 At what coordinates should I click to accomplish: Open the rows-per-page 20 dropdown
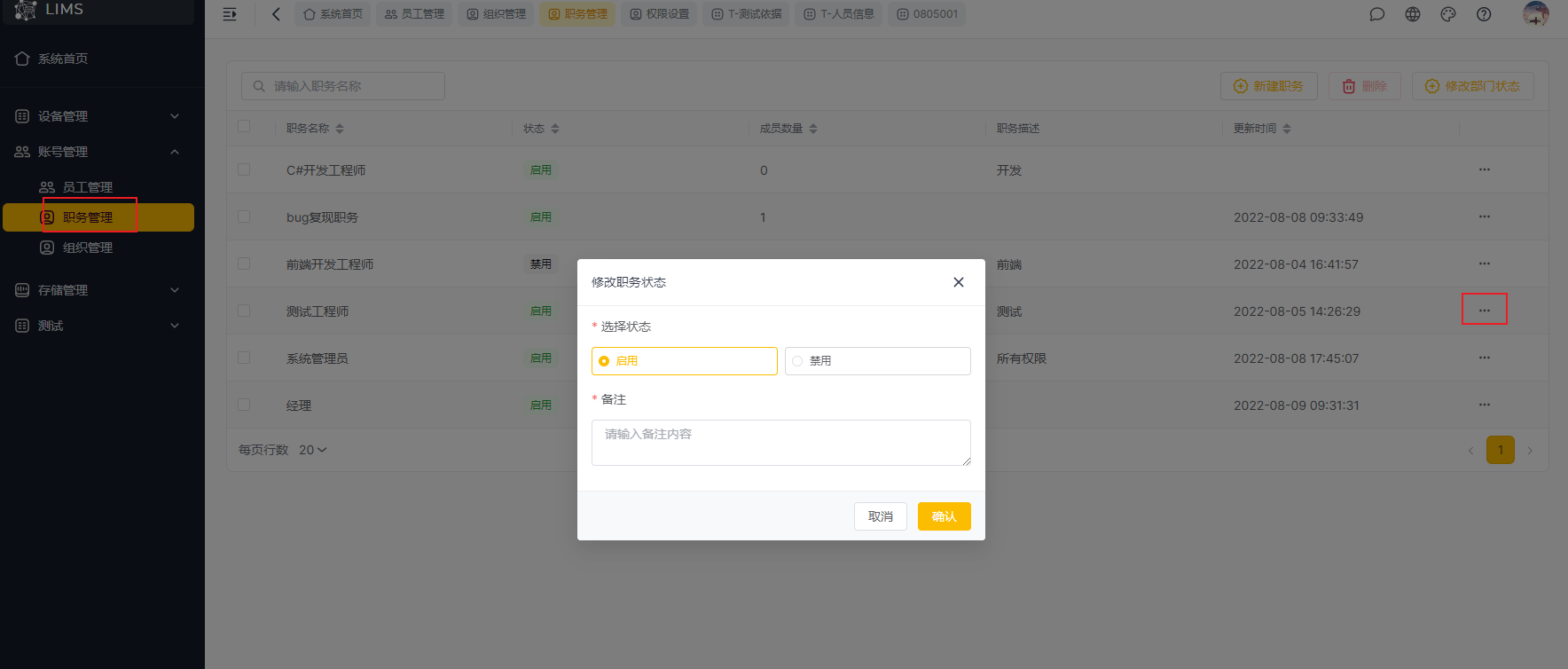coord(313,450)
